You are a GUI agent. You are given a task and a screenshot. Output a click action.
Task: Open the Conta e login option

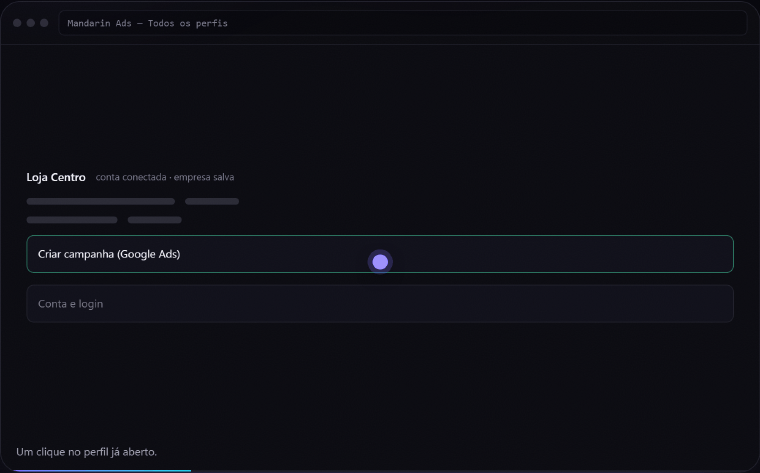click(x=380, y=304)
